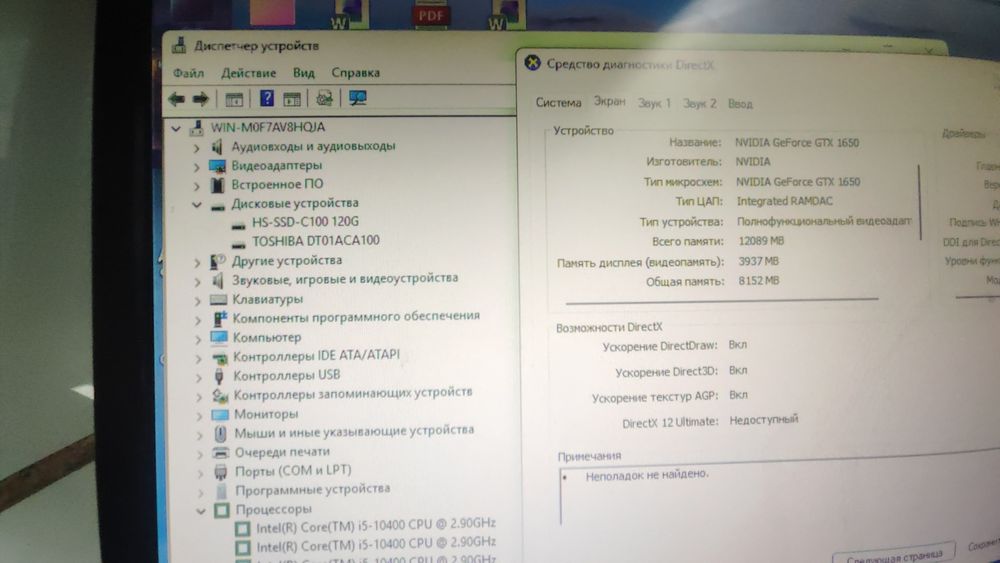Collapse the Процессоры category

[x=201, y=511]
